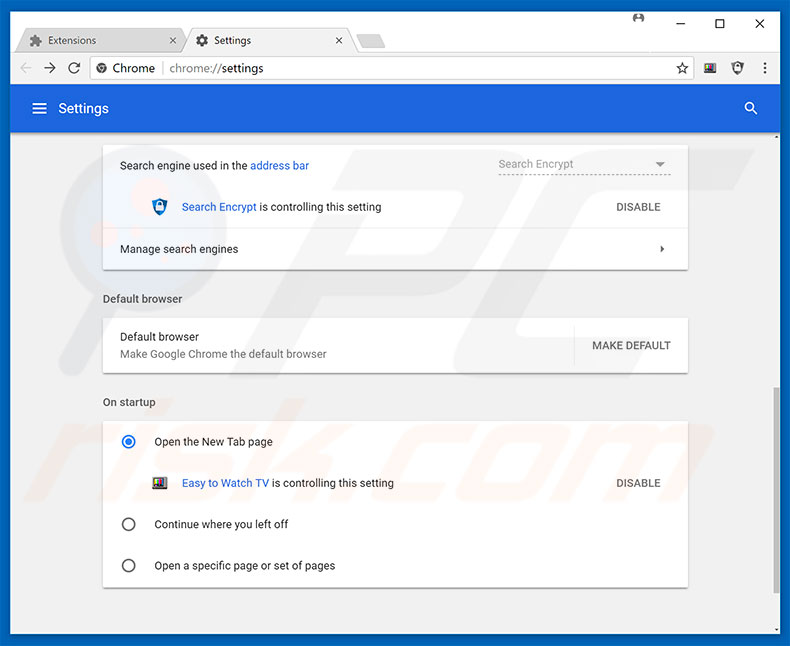The image size is (790, 646).
Task: Open the Settings hamburger menu
Action: coord(39,108)
